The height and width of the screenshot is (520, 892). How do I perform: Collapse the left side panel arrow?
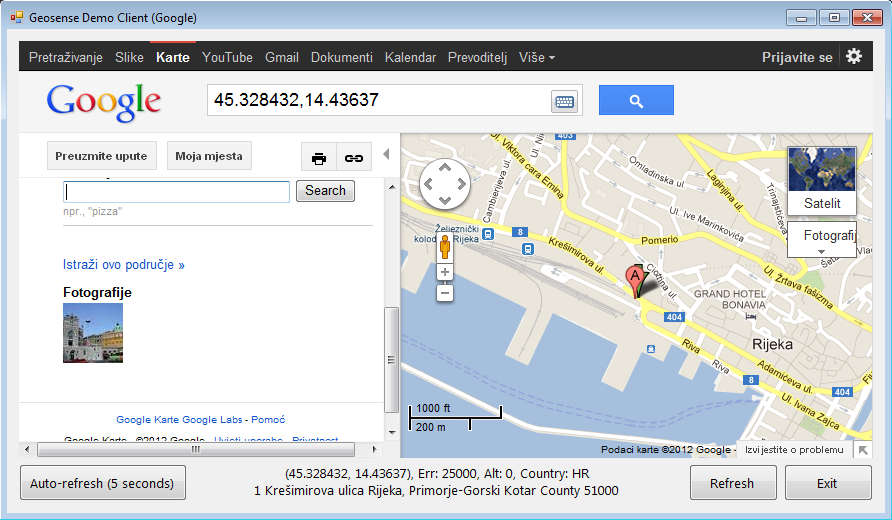[386, 155]
